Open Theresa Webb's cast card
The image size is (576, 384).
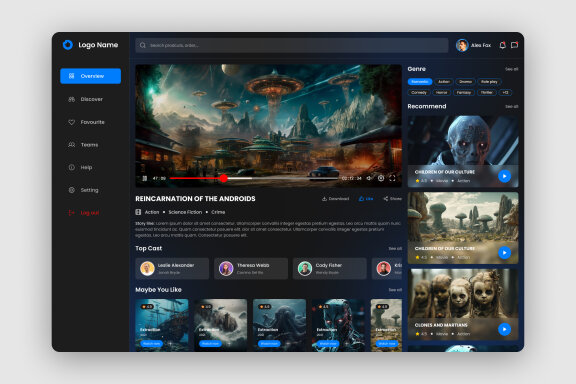[x=251, y=269]
